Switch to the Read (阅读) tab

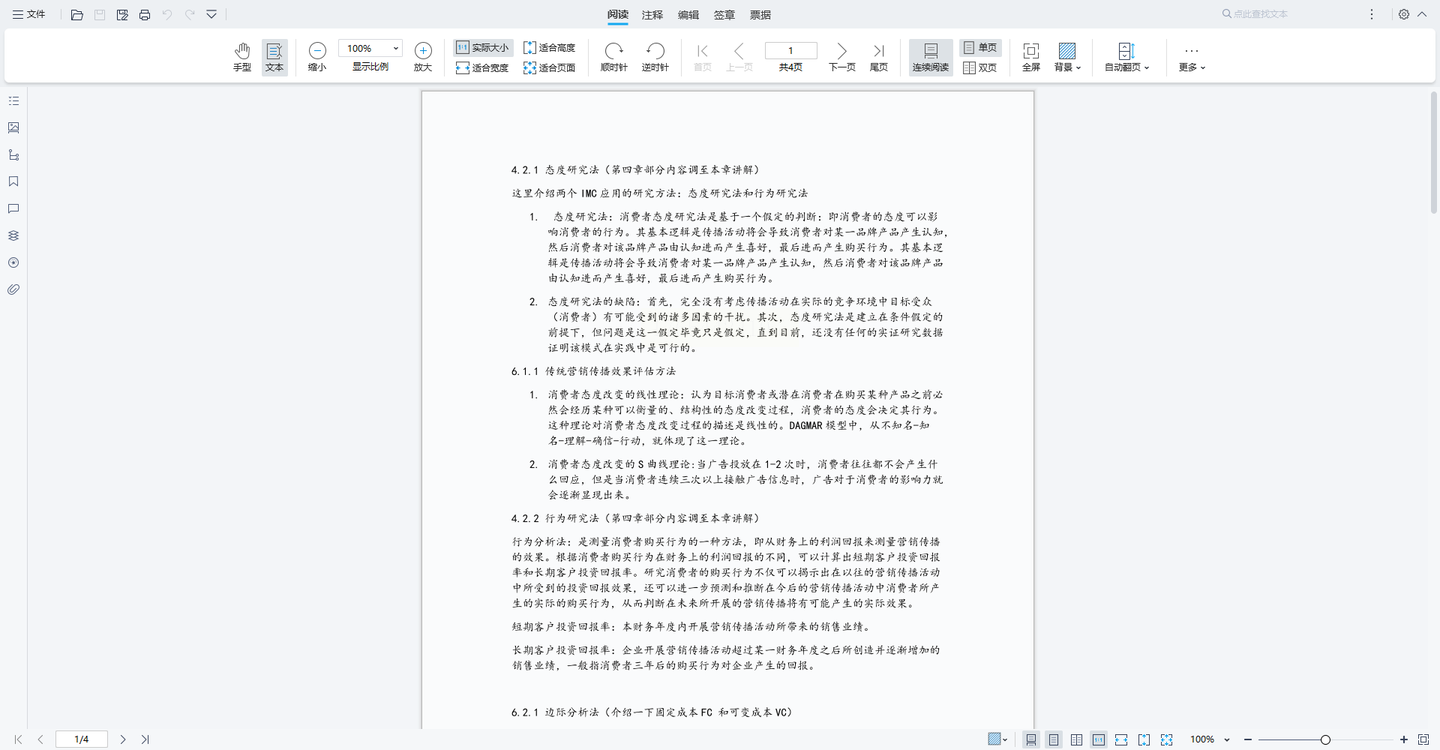click(x=618, y=15)
